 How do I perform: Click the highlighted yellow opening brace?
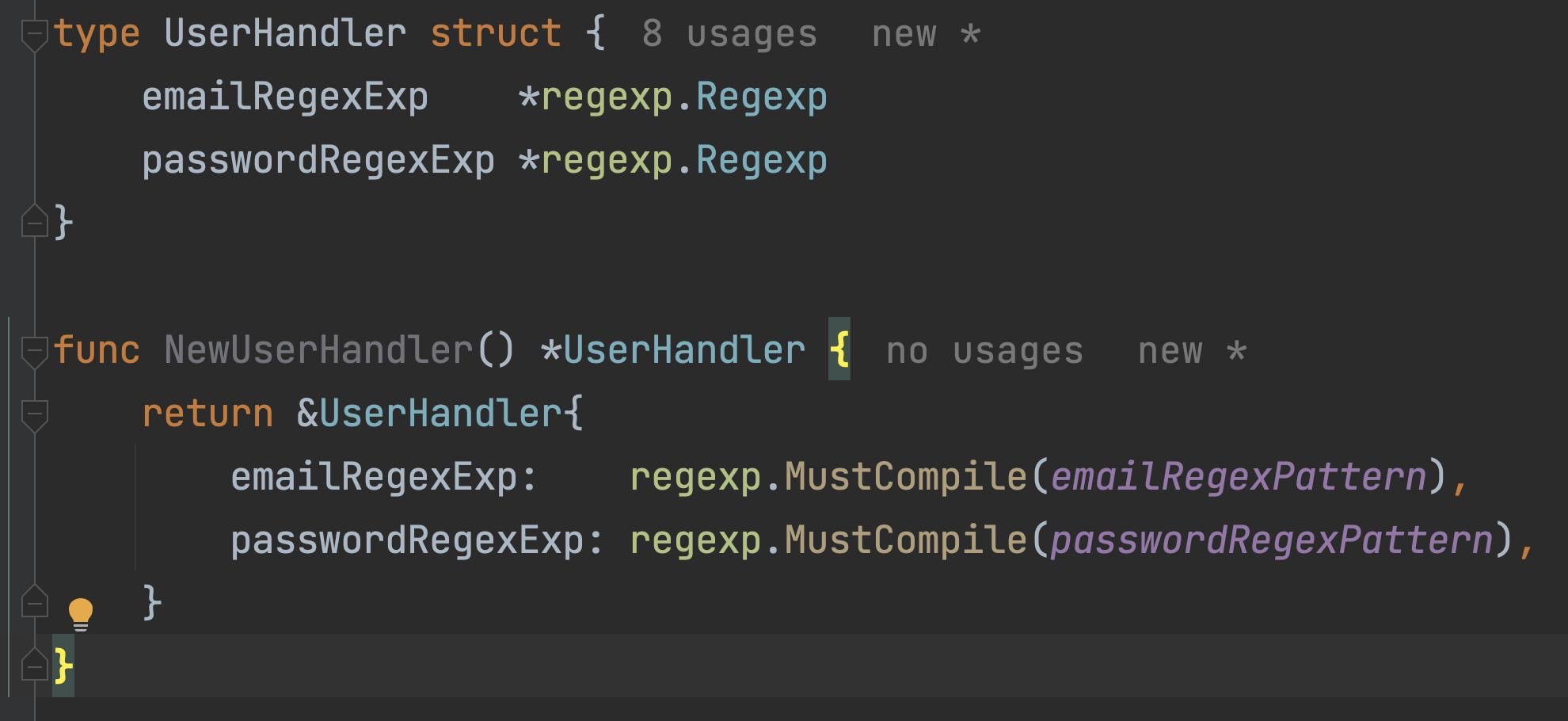pos(839,349)
